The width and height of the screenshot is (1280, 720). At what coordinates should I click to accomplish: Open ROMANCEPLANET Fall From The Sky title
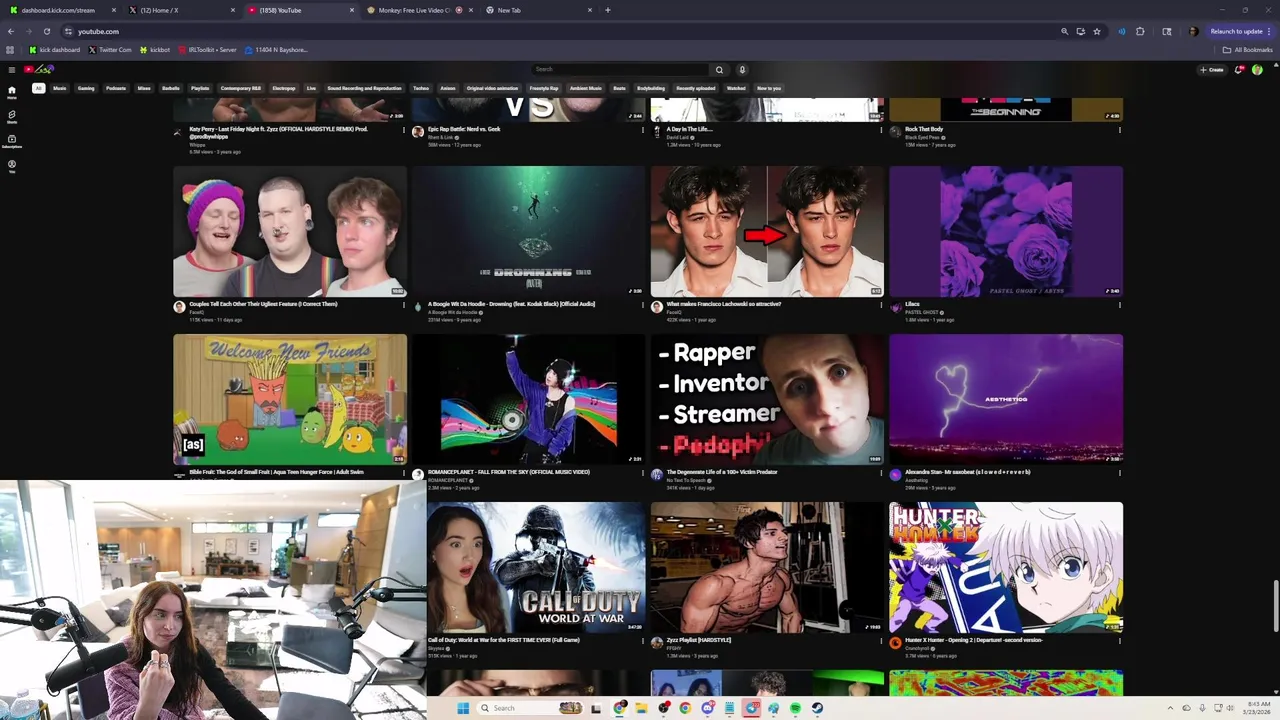(508, 472)
